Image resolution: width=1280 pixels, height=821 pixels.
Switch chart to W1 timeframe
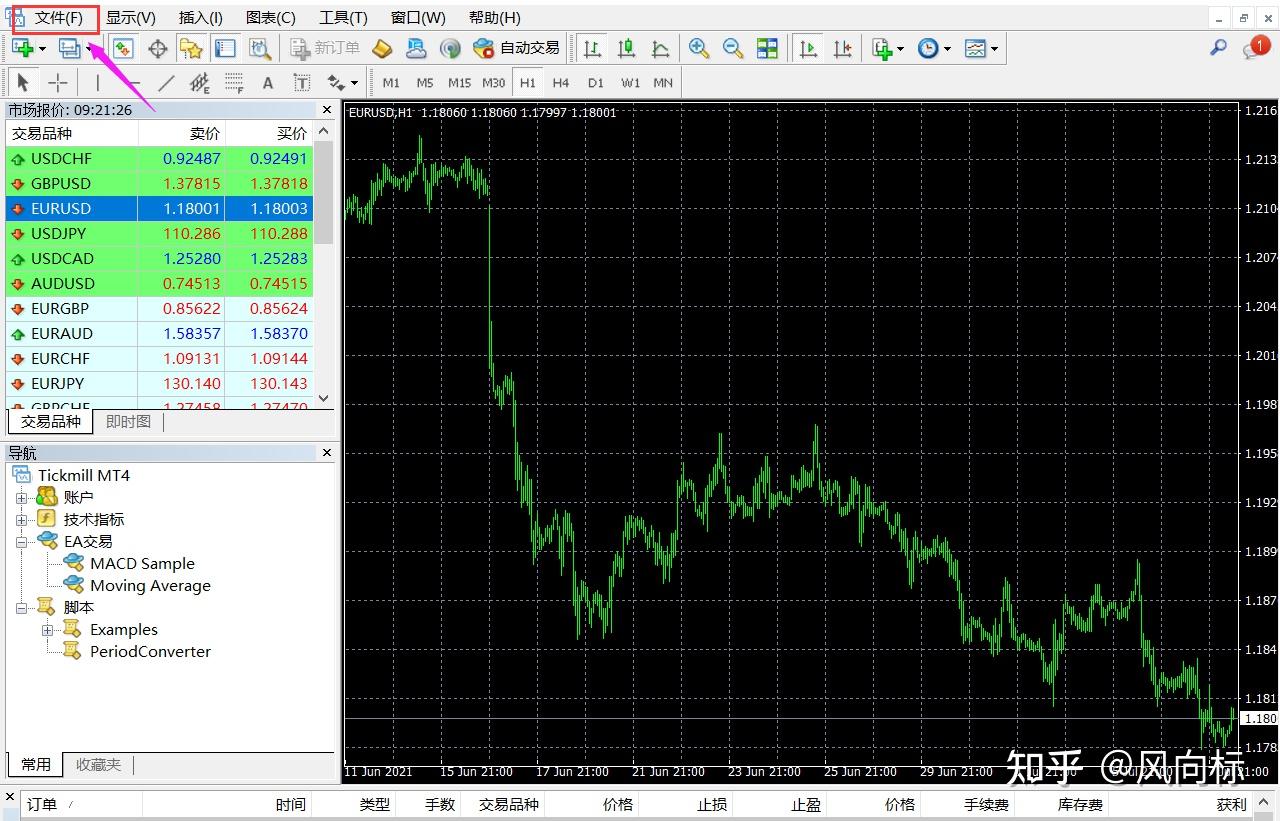click(x=630, y=83)
